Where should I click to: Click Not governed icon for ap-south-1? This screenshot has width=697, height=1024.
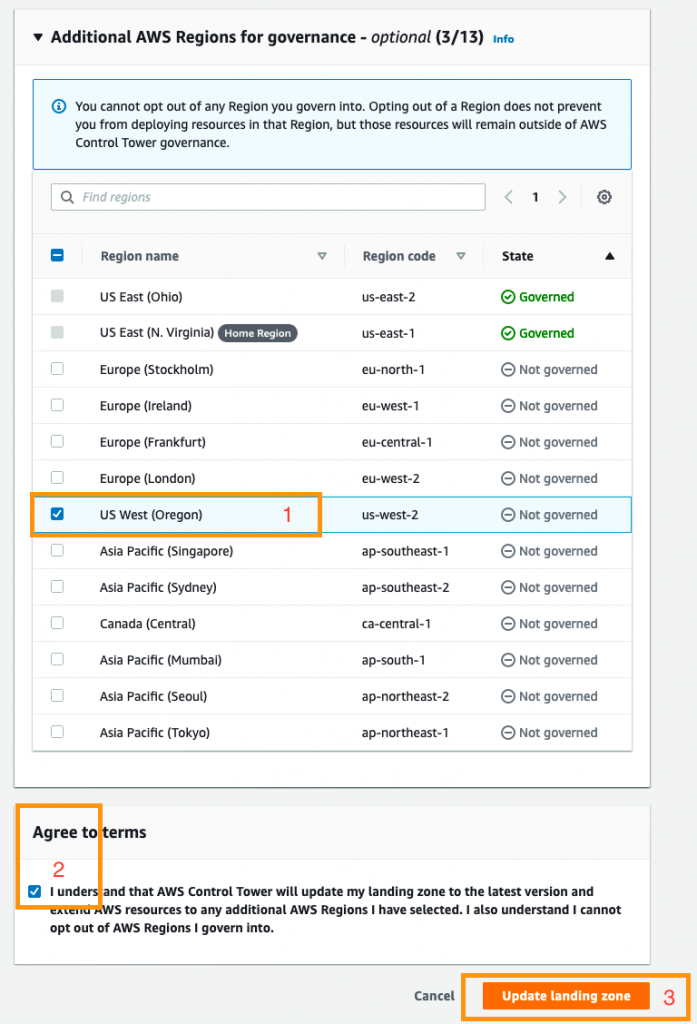point(508,660)
